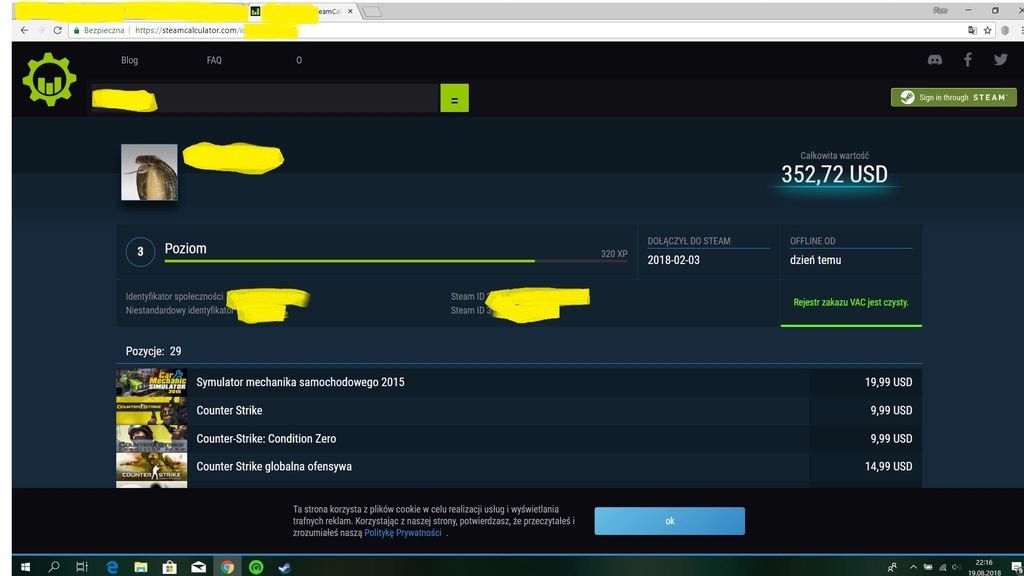This screenshot has width=1024, height=576.
Task: Focus the Steam profile search field
Action: click(x=264, y=98)
